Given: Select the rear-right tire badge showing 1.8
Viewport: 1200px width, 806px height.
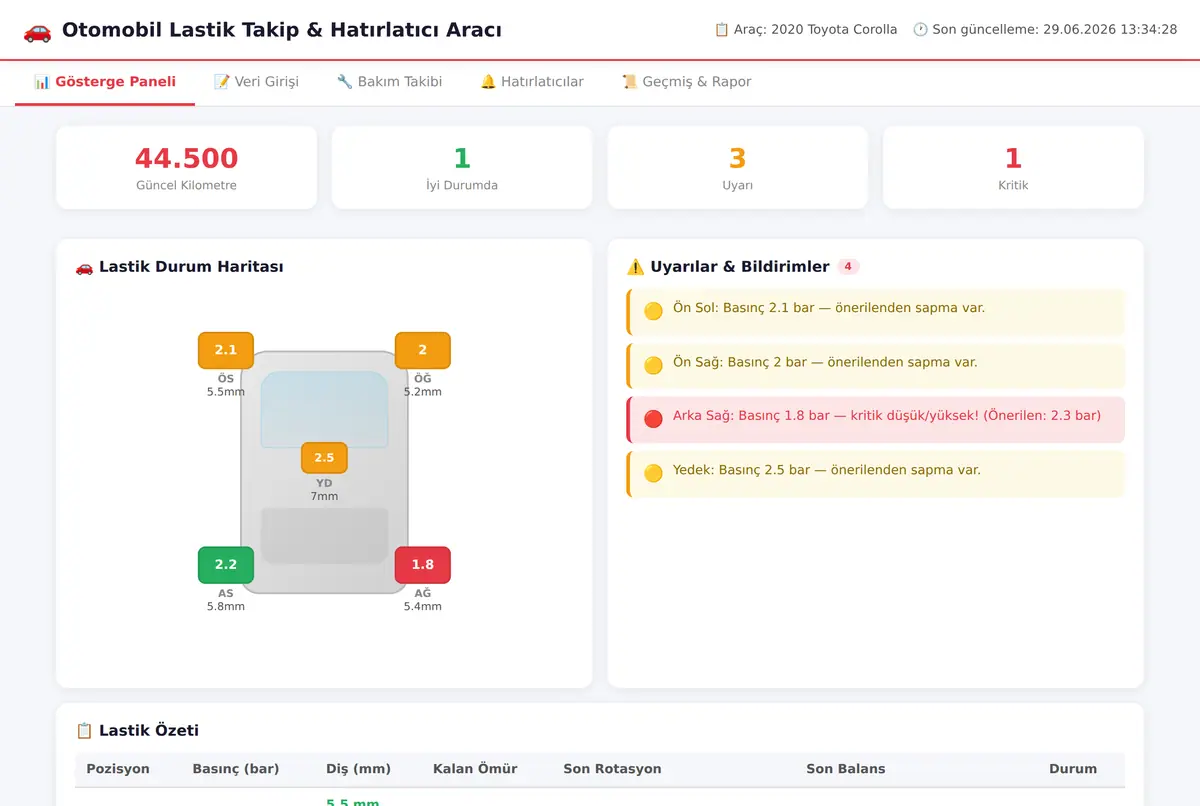Looking at the screenshot, I should 422,565.
